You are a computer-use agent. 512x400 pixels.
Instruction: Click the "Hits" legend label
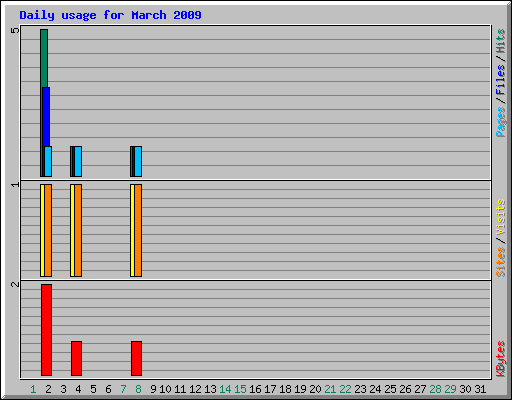click(501, 41)
